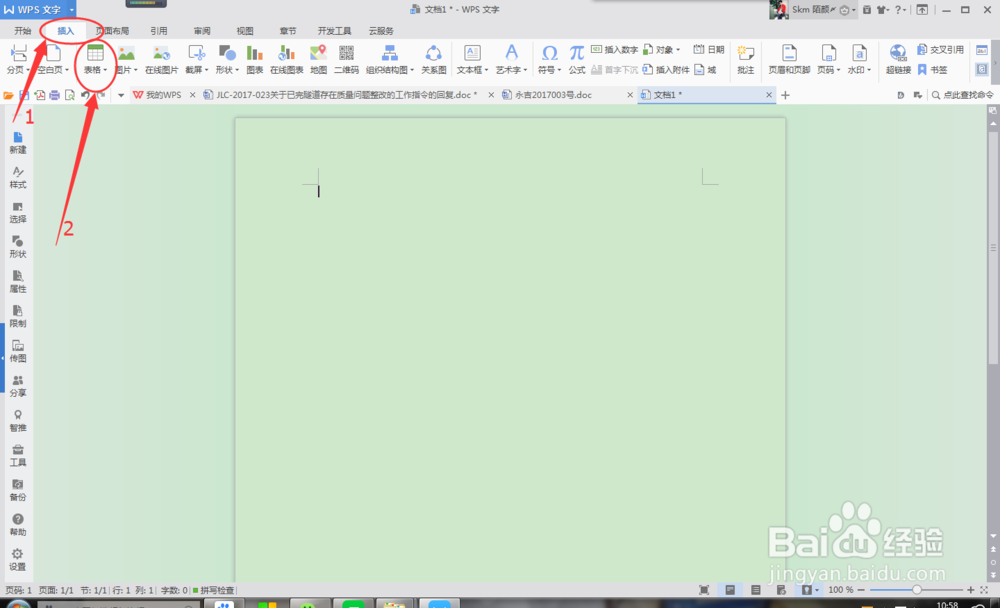Insert page numbers via 页码

(828, 59)
